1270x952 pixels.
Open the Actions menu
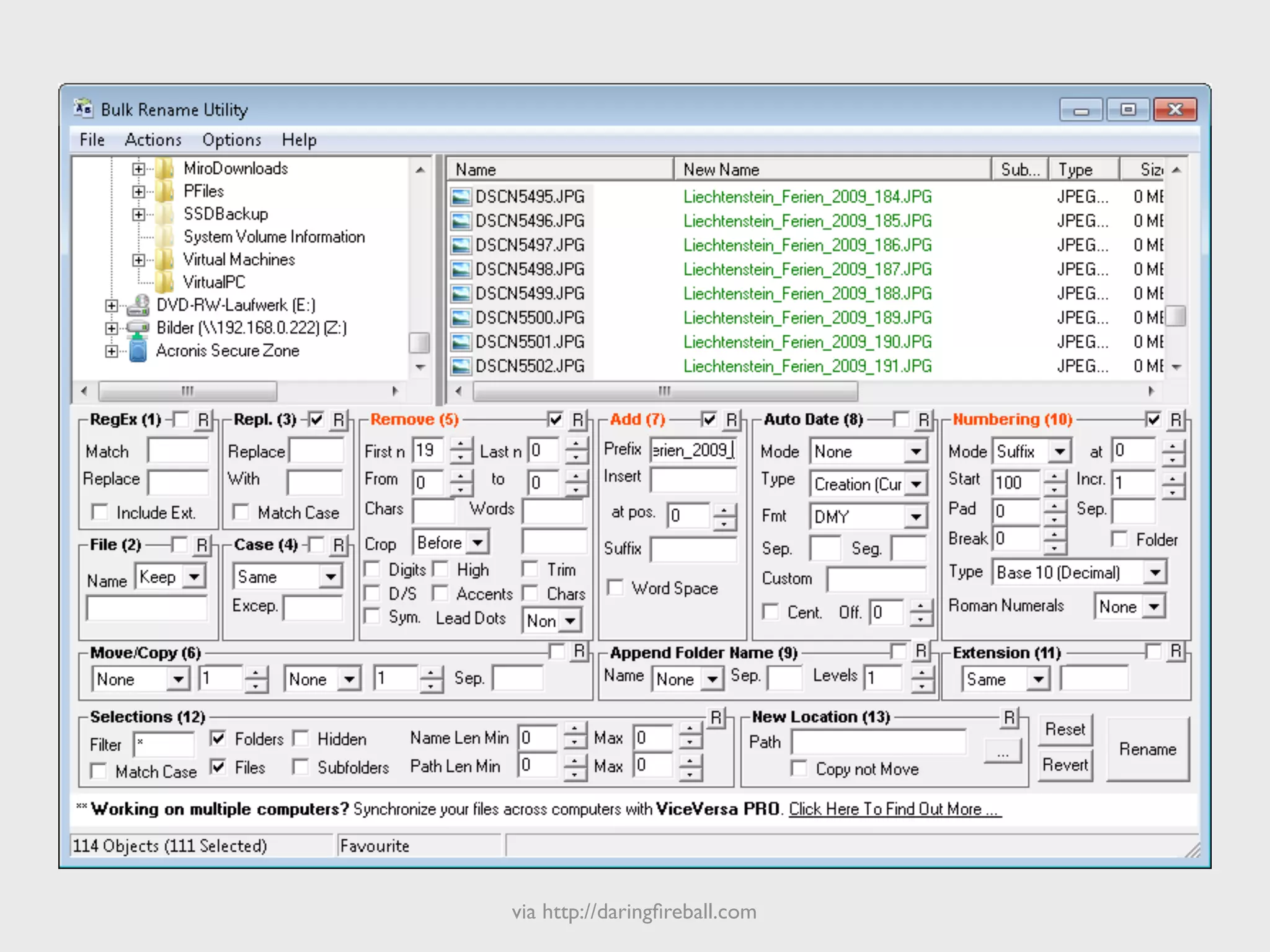pos(153,140)
